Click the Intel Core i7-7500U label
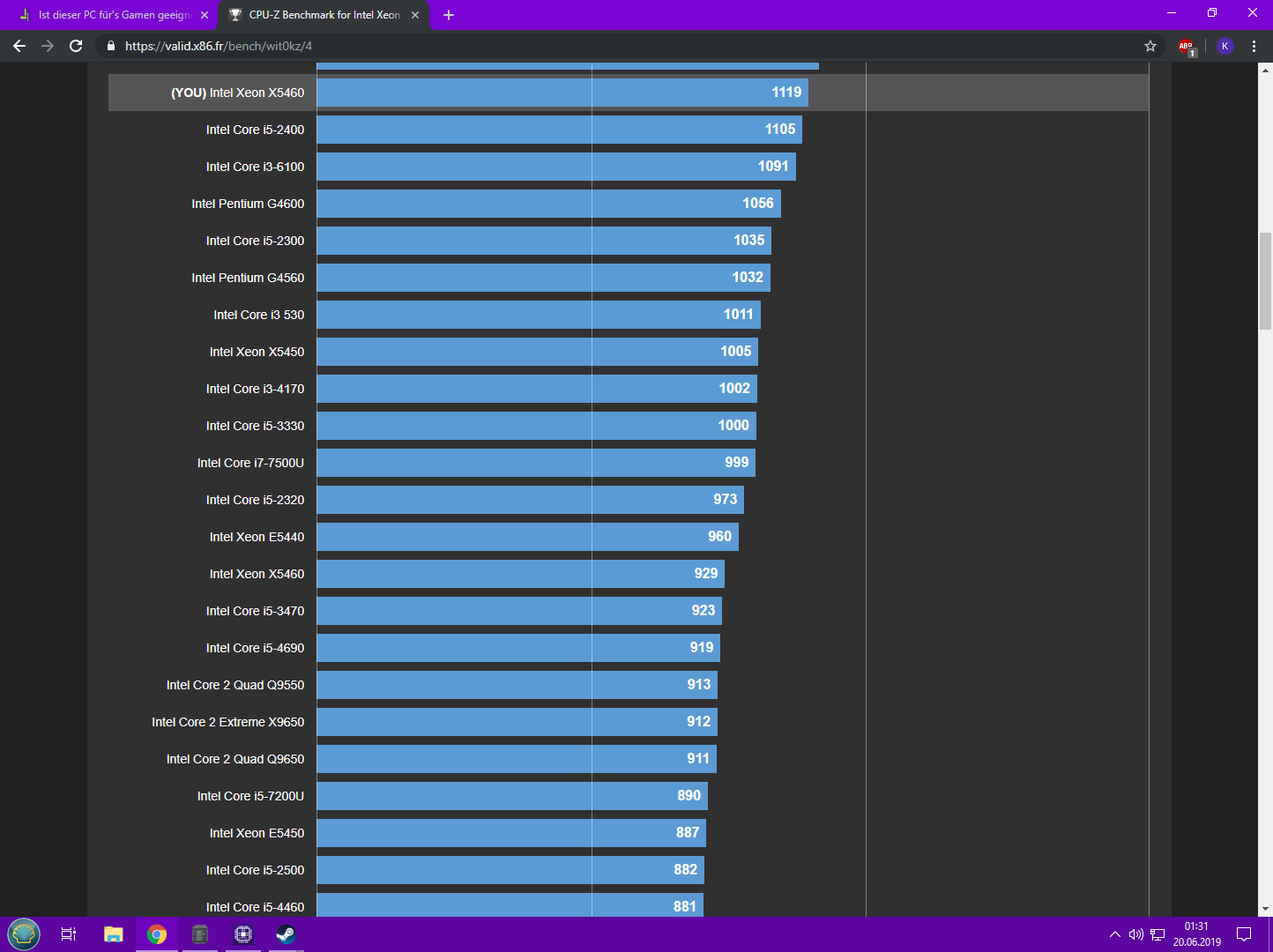Screen dimensions: 1273x952 pyautogui.click(x=250, y=463)
